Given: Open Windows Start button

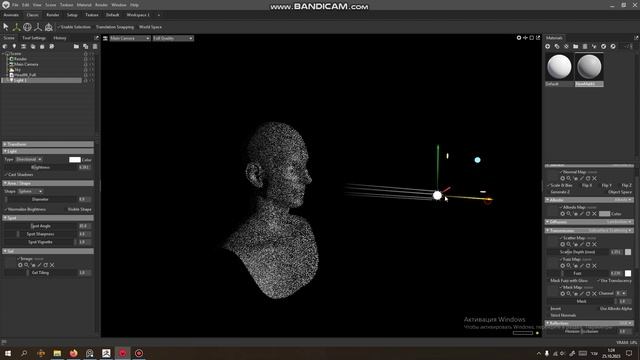Looking at the screenshot, I should tap(7, 353).
